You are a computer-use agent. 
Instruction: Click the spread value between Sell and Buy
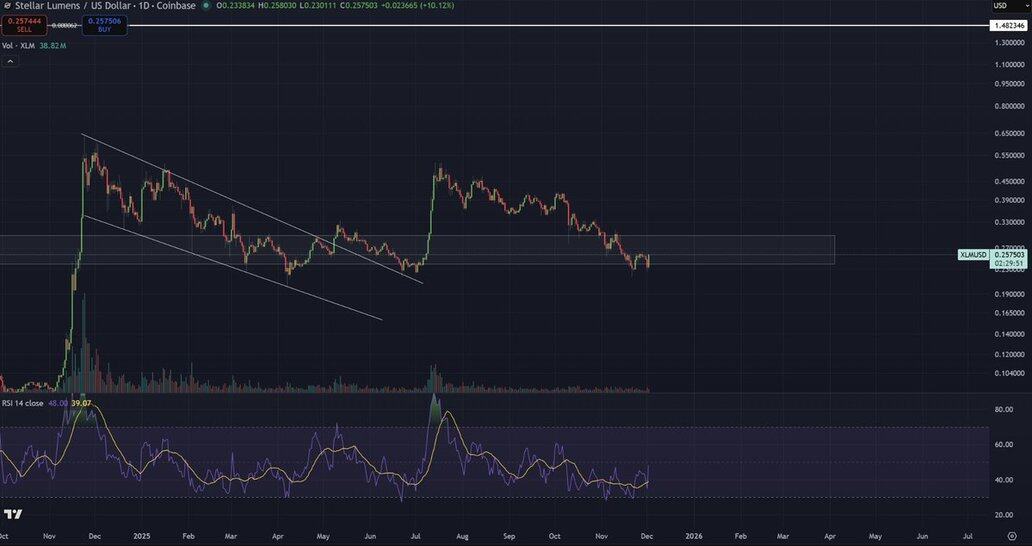click(x=65, y=24)
